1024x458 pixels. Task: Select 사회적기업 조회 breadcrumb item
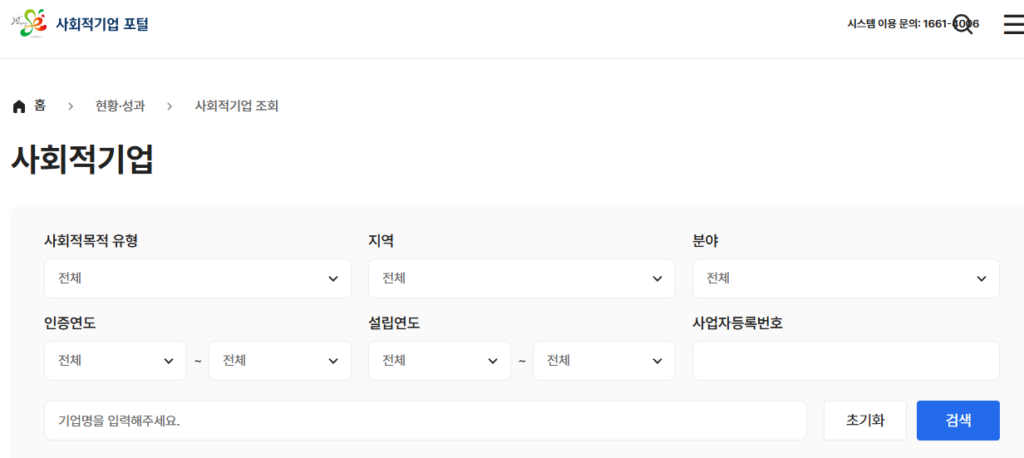tap(236, 106)
